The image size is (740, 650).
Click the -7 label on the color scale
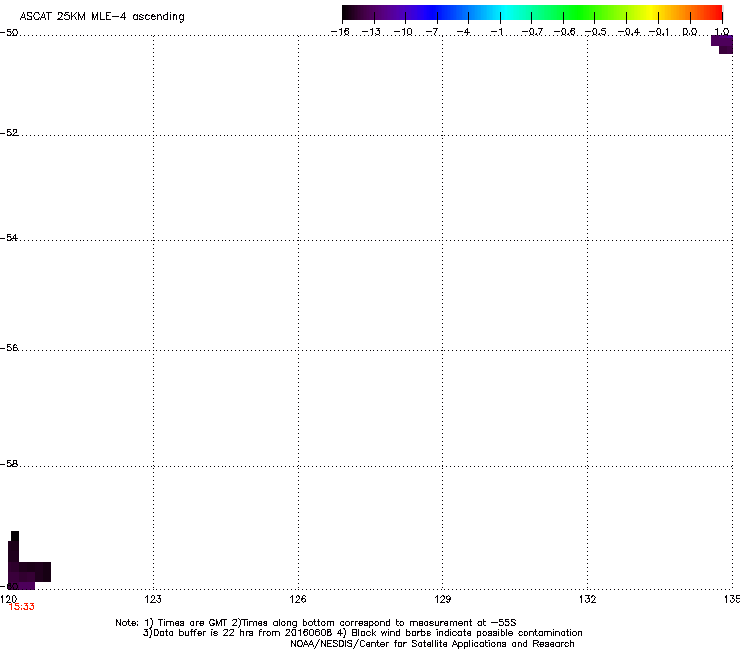pos(432,32)
